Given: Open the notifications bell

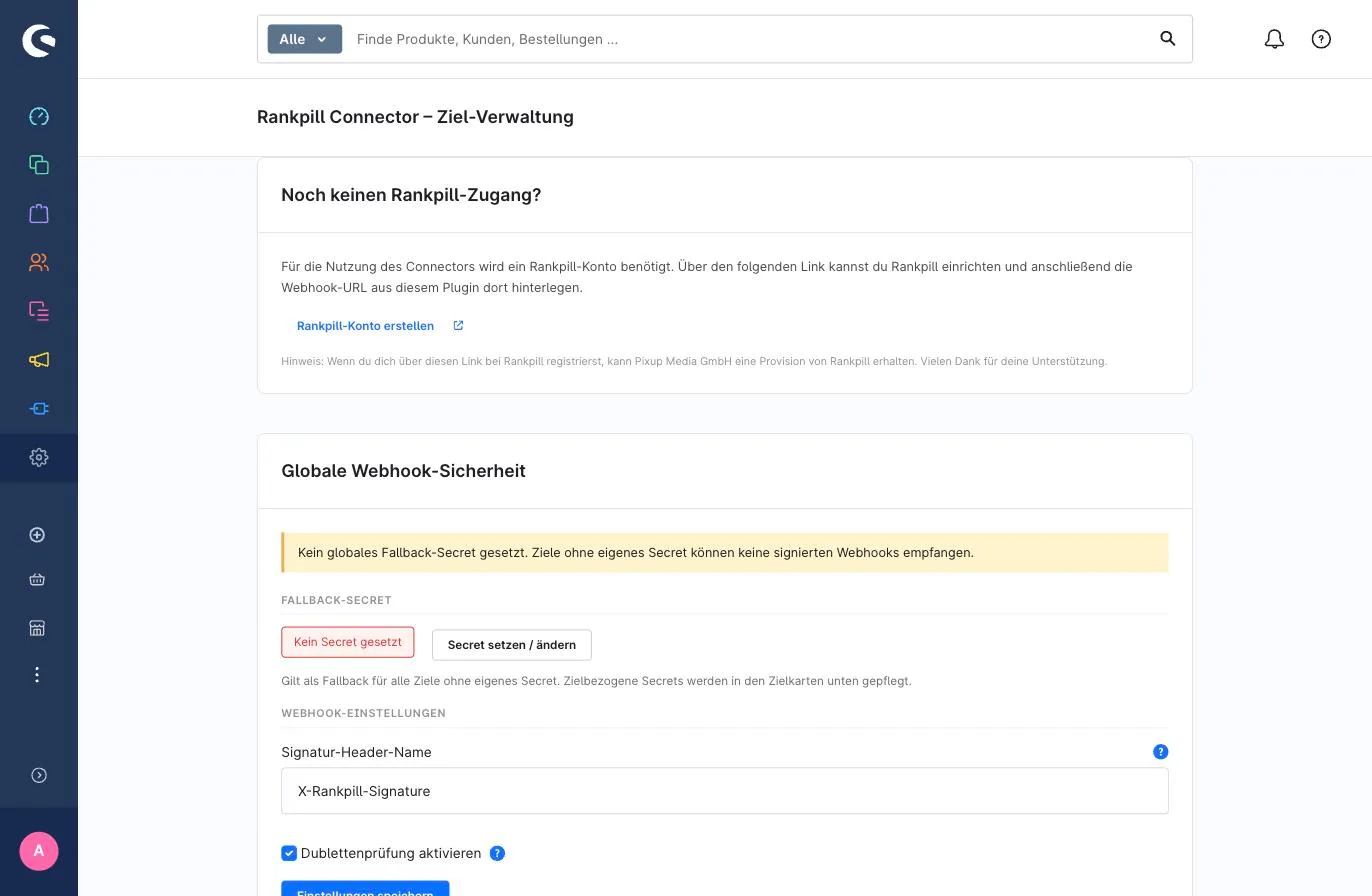Looking at the screenshot, I should 1274,39.
